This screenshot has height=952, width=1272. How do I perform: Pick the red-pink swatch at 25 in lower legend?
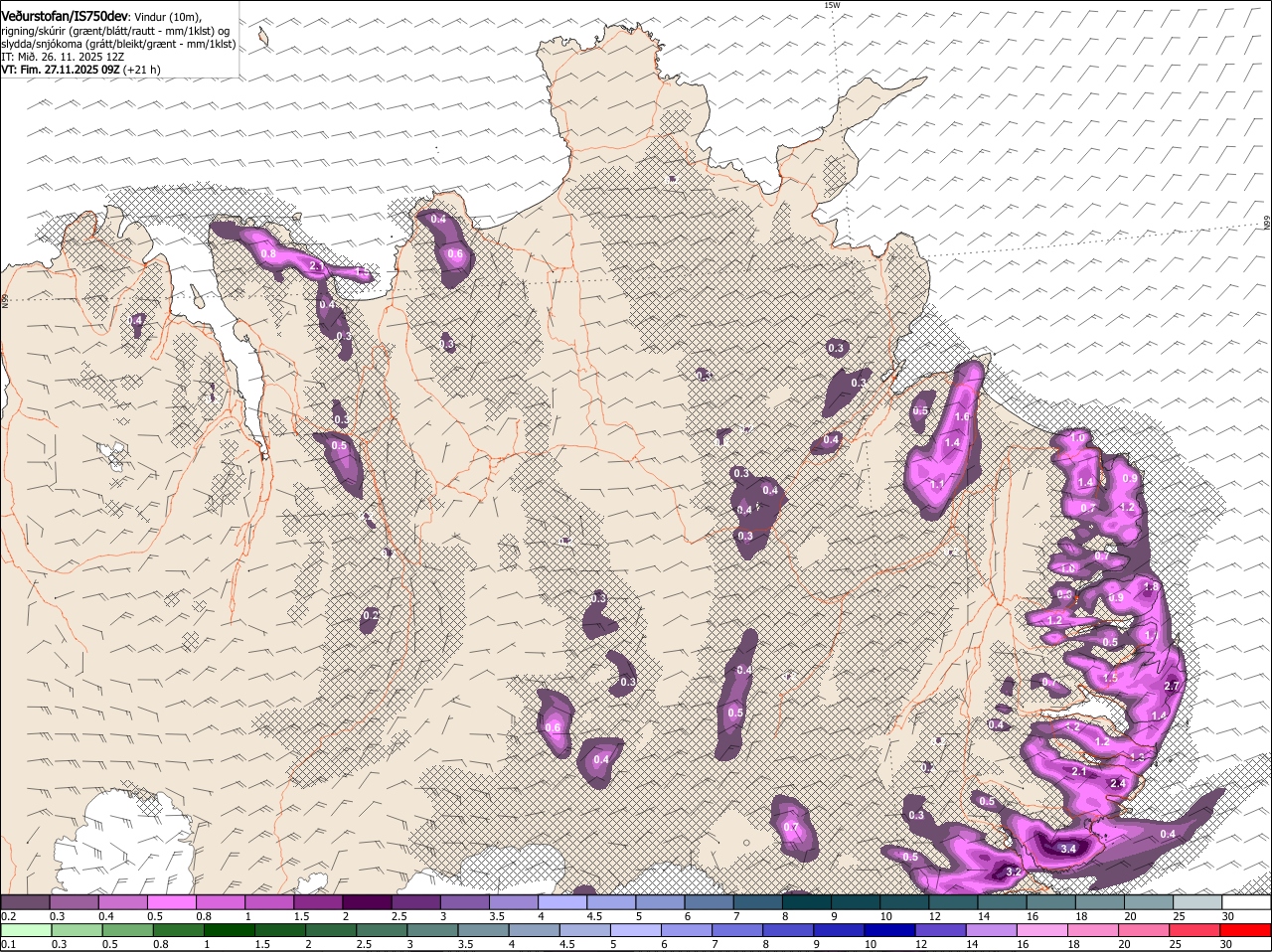coord(1195,930)
